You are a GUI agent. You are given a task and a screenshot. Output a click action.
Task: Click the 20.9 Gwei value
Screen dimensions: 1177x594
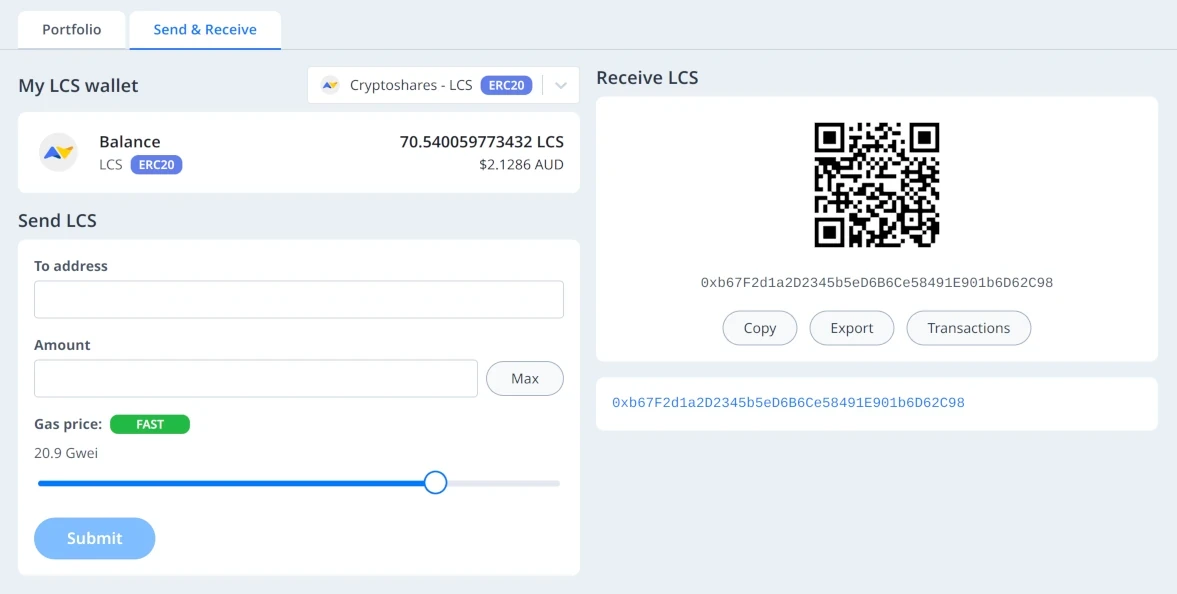click(66, 454)
